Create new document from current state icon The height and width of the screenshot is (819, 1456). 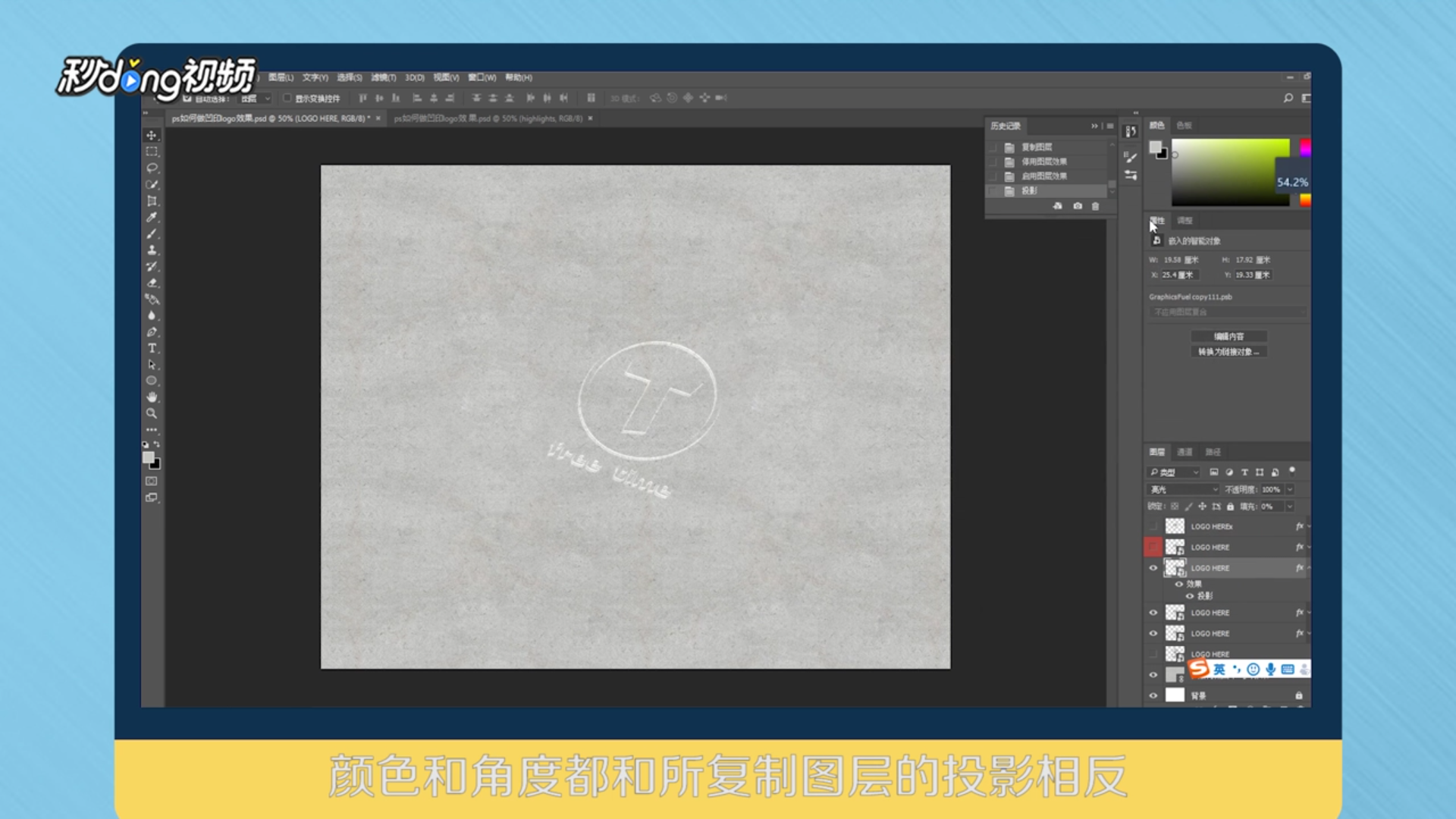1058,206
